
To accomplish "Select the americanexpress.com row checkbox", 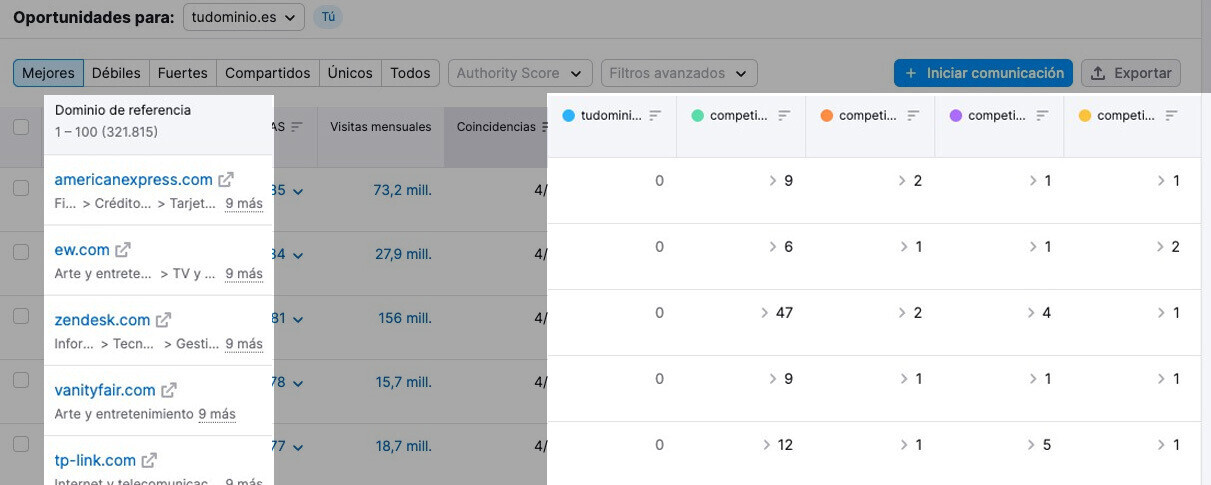I will (21, 189).
